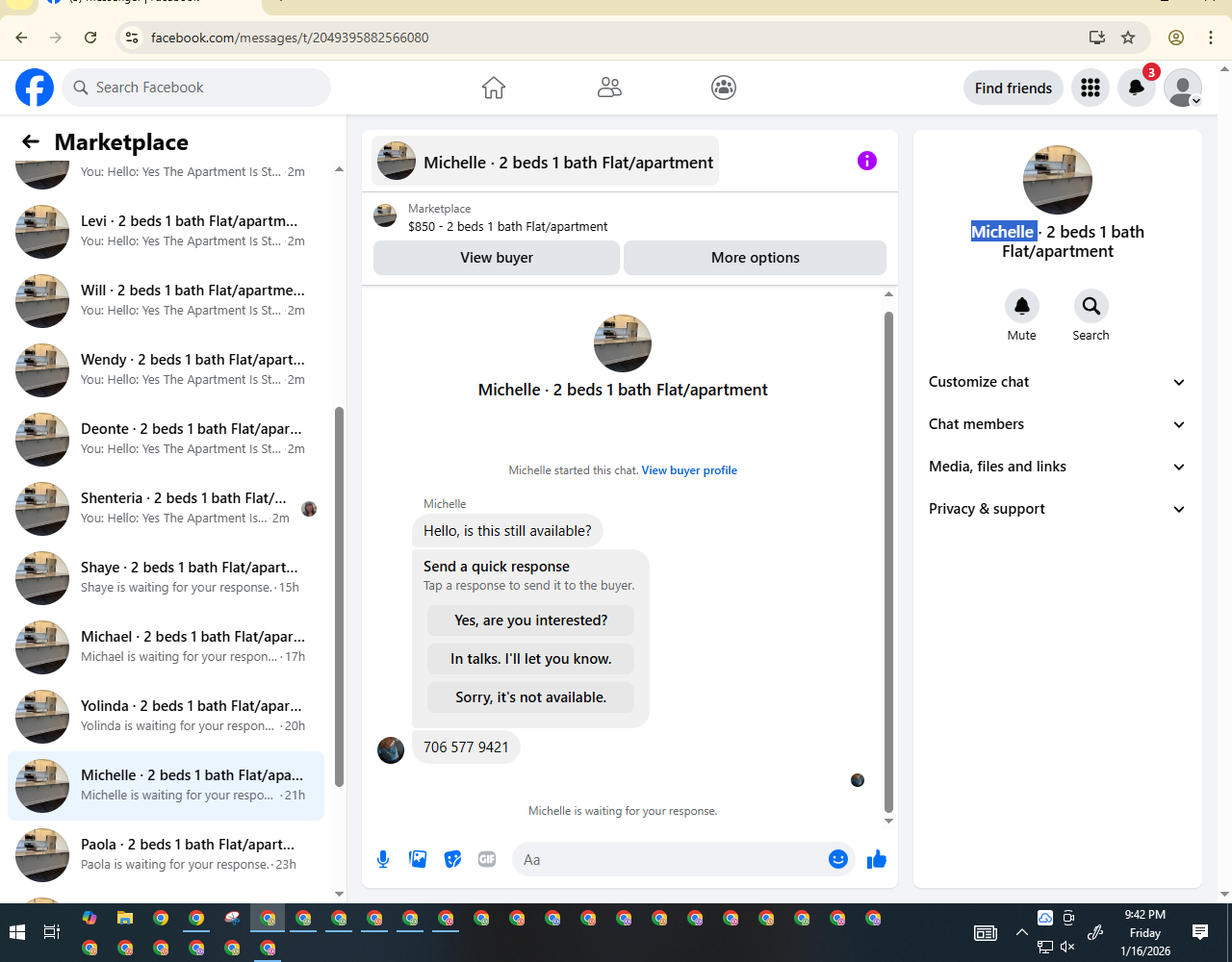Open the Chrome three-dot menu
The width and height of the screenshot is (1232, 962).
[1211, 38]
